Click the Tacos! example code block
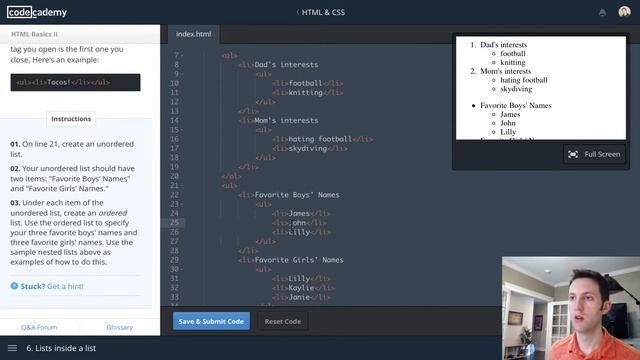Viewport: 640px width, 360px height. pyautogui.click(x=76, y=82)
